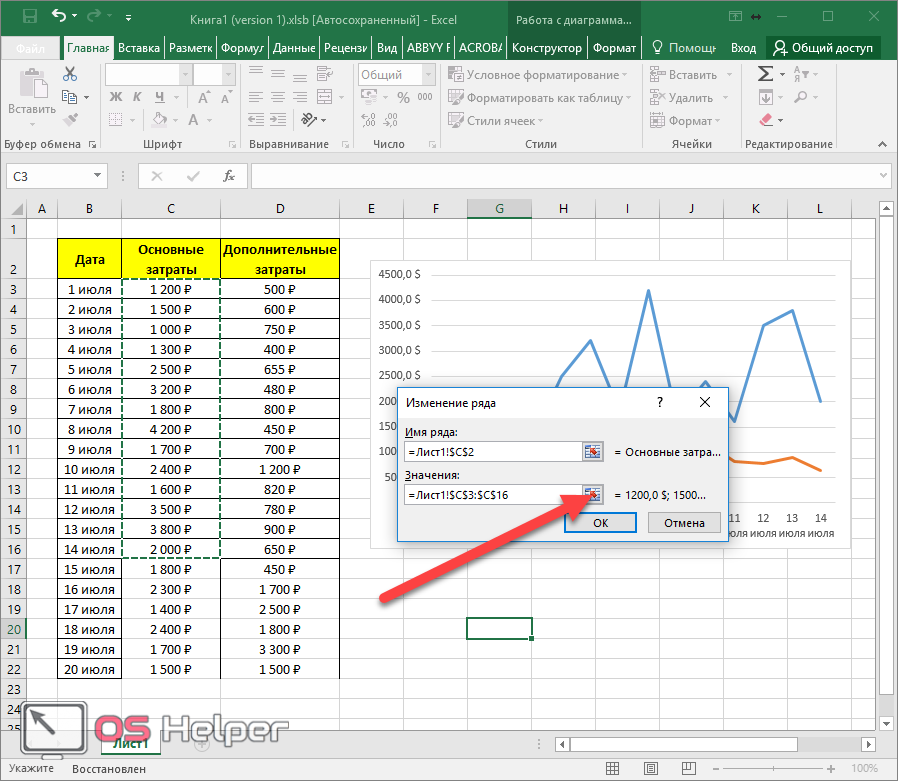Click the range selector icon beside Значения field
898x781 pixels.
594,495
